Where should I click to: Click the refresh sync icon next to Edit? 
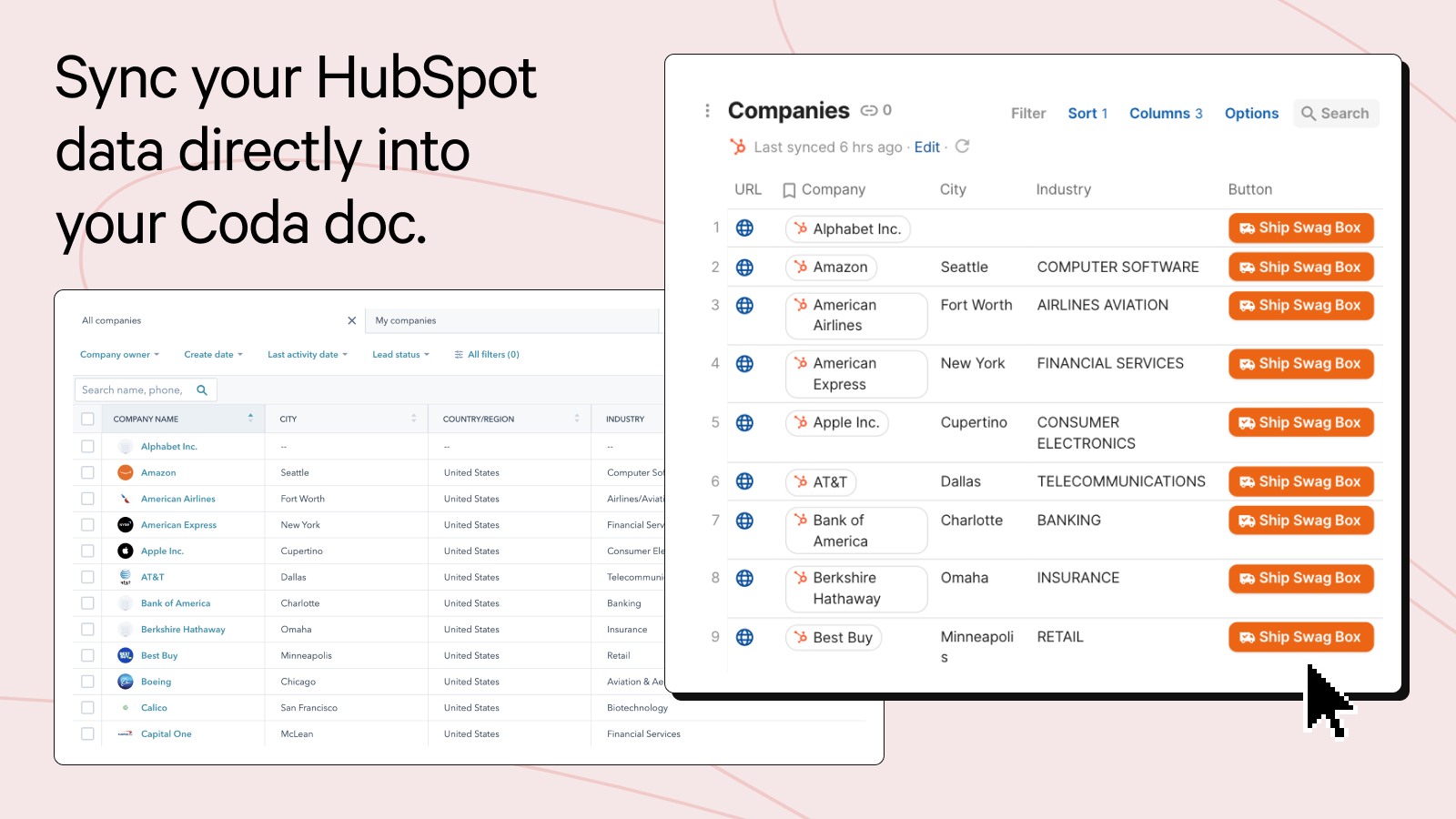coord(962,147)
